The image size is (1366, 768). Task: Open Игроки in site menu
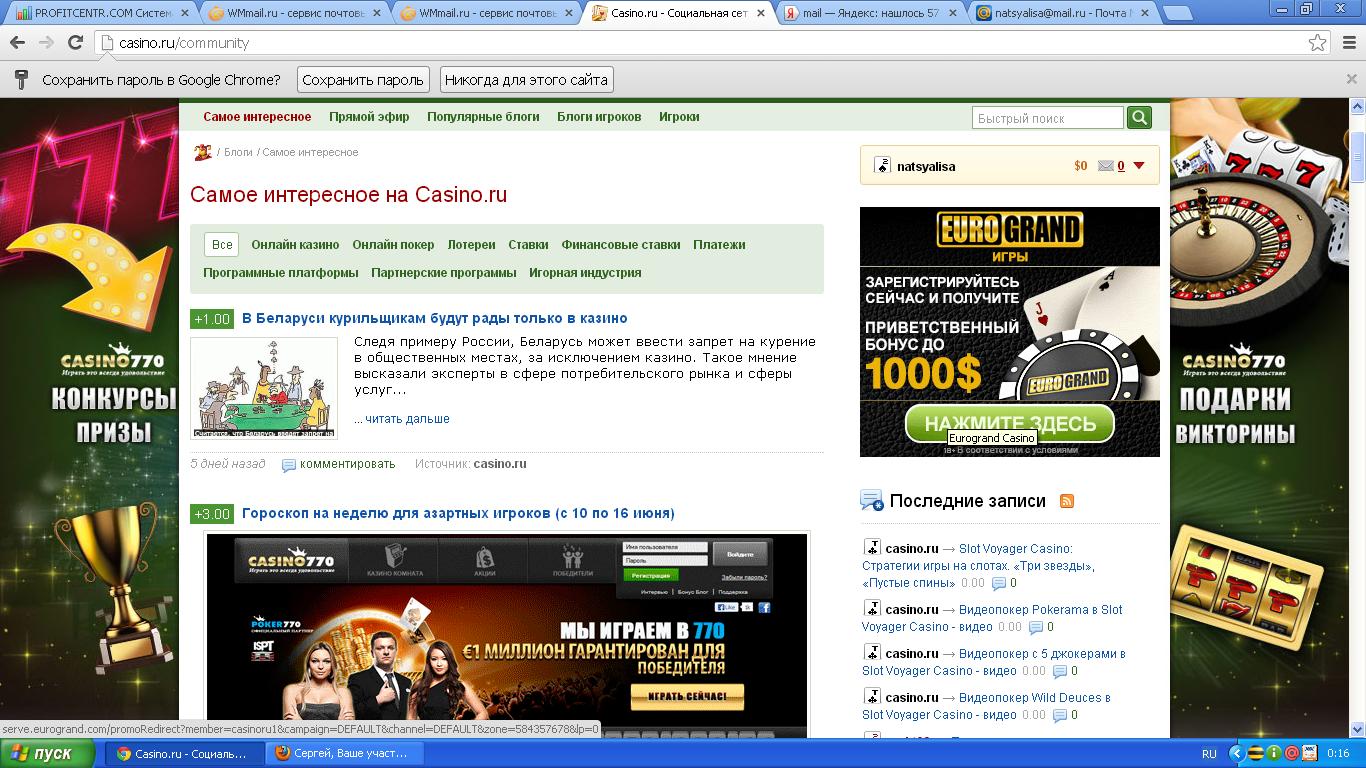679,117
